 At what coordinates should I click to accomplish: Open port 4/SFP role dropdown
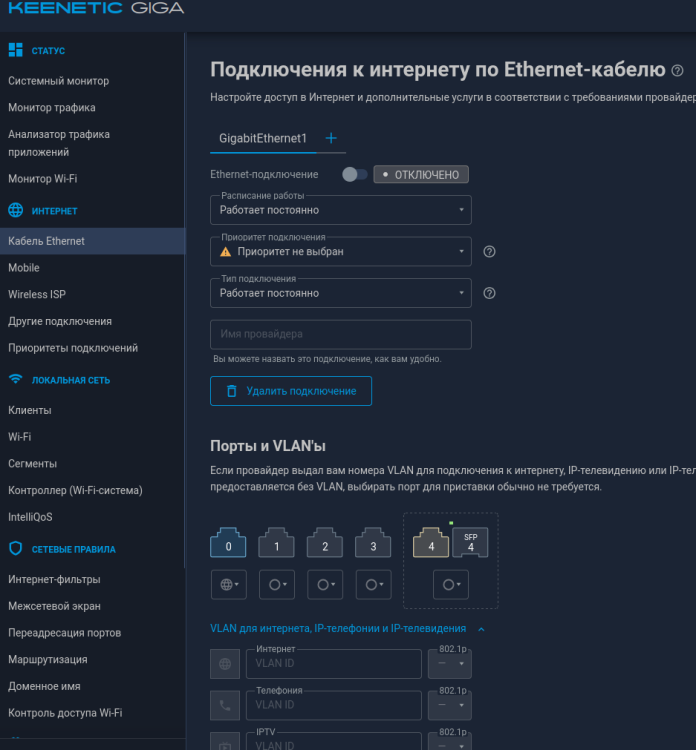pyautogui.click(x=451, y=585)
